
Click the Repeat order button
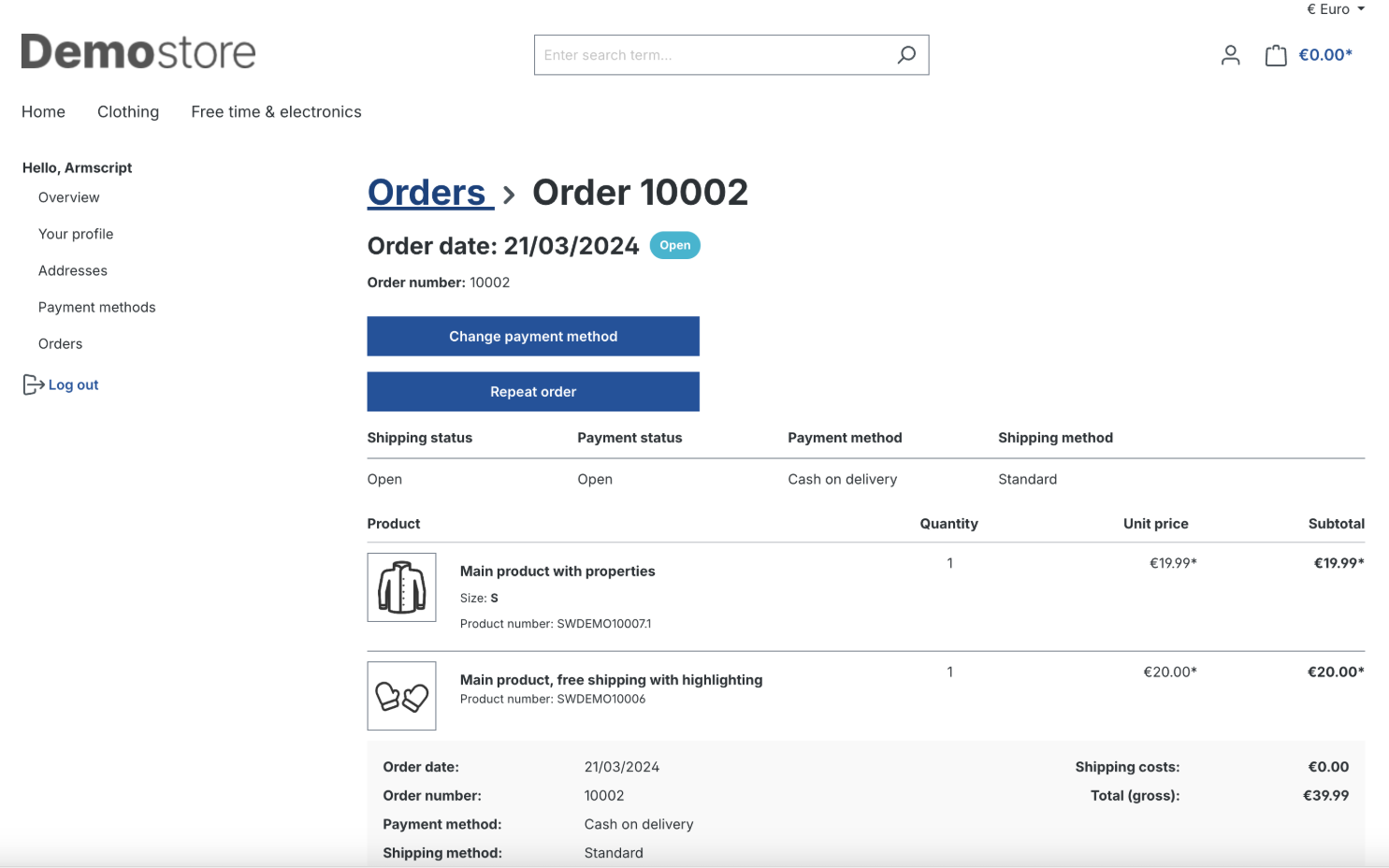click(533, 391)
